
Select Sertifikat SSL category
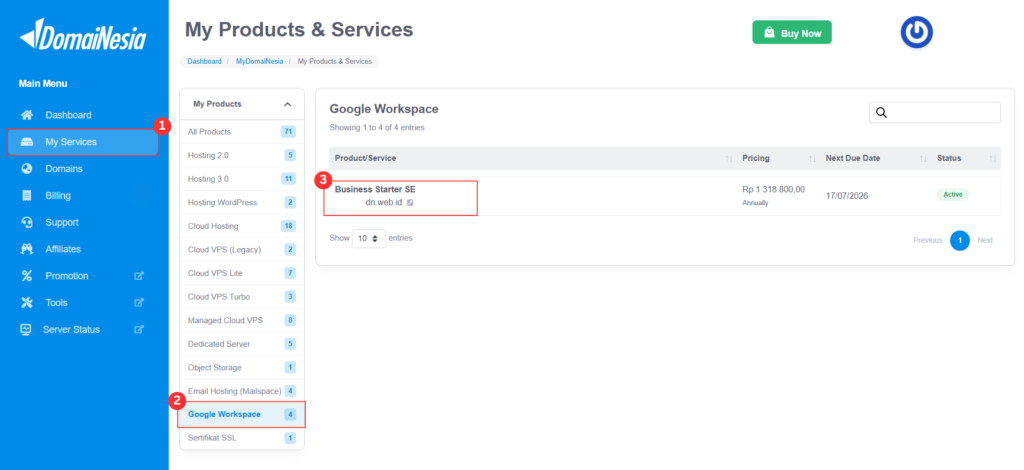[x=242, y=438]
